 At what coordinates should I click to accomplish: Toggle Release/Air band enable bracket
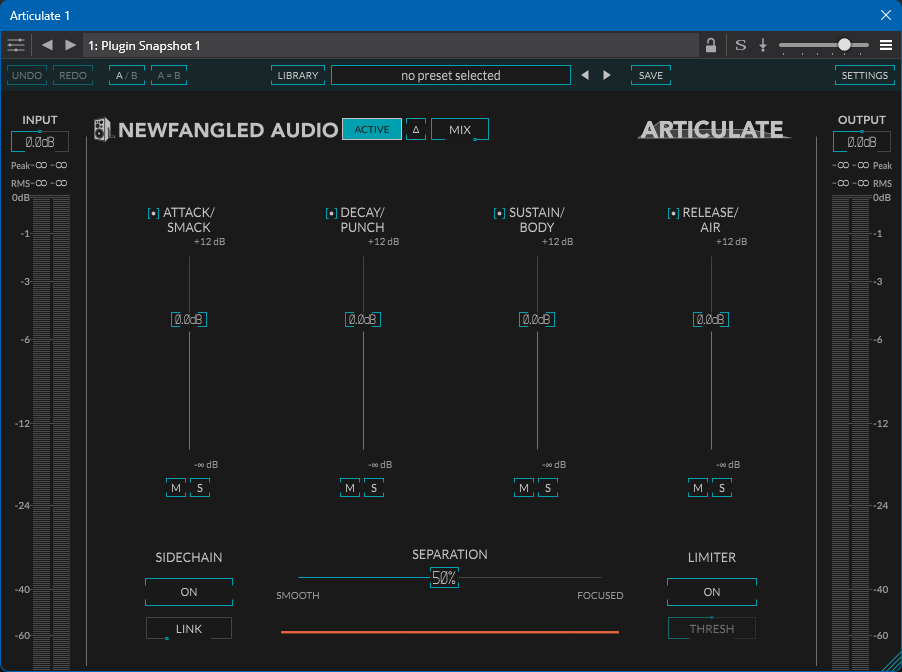coord(673,213)
